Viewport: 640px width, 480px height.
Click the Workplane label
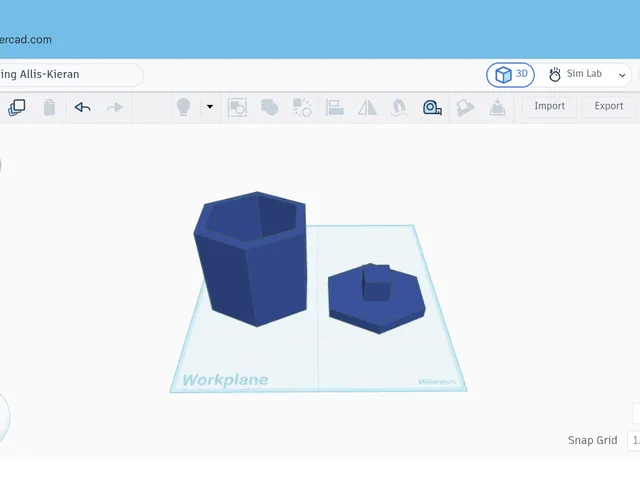[x=225, y=380]
